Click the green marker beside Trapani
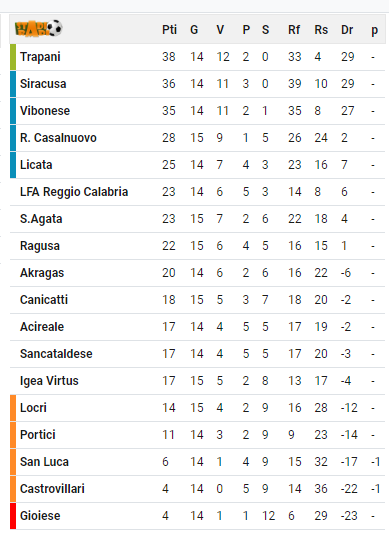This screenshot has width=389, height=559. point(13,57)
